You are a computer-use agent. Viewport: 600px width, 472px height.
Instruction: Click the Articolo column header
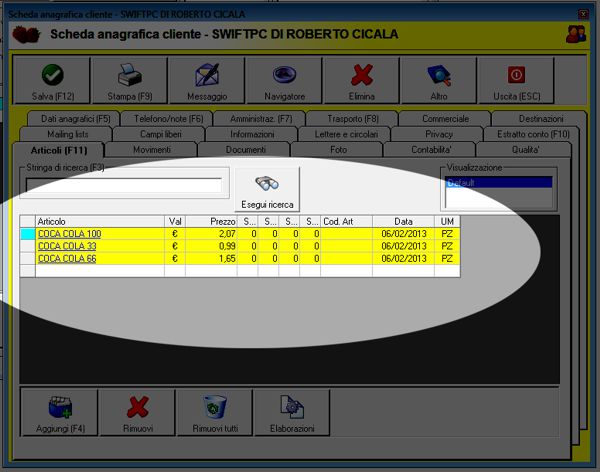point(100,221)
